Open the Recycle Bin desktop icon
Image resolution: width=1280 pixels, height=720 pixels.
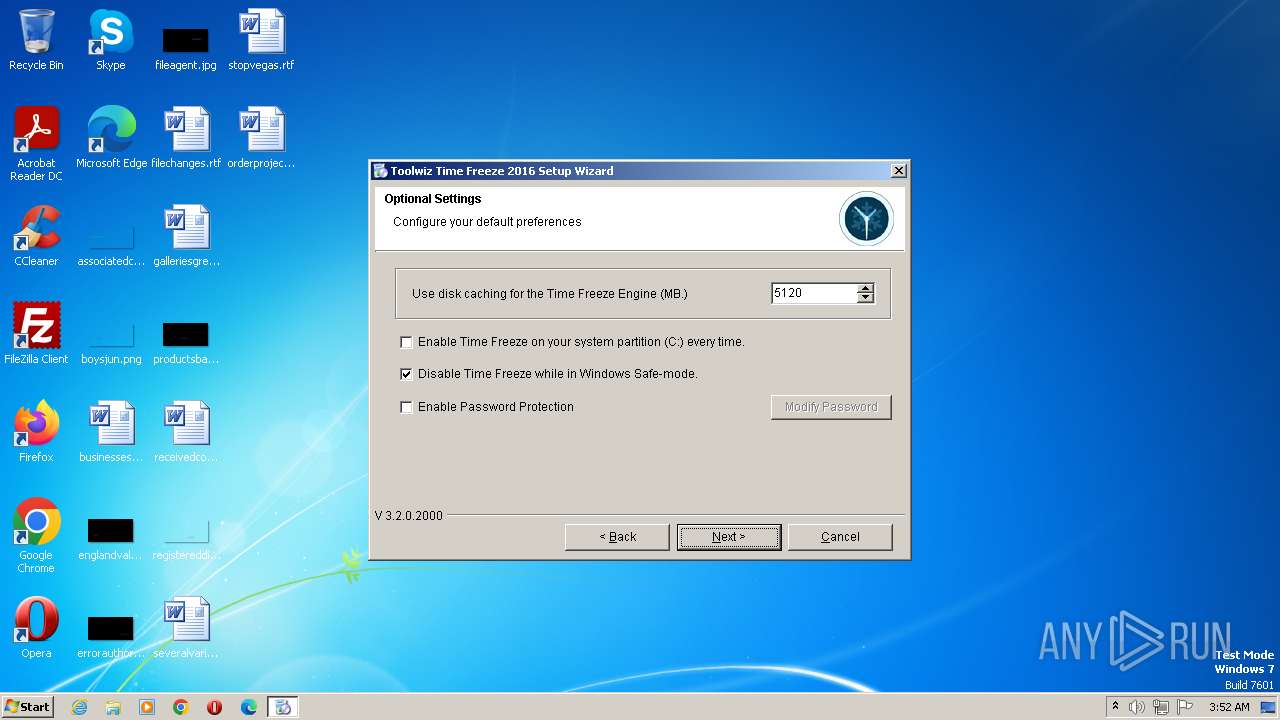pyautogui.click(x=36, y=40)
